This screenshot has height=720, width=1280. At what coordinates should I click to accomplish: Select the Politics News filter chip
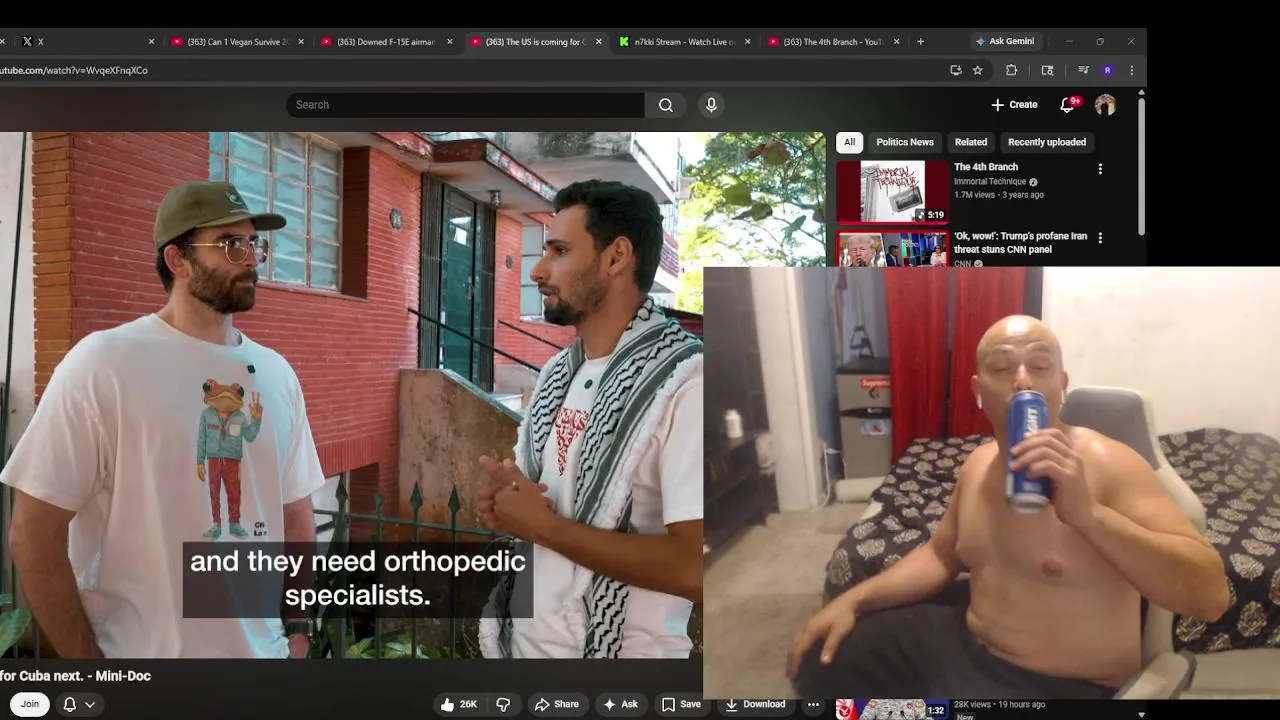(905, 142)
